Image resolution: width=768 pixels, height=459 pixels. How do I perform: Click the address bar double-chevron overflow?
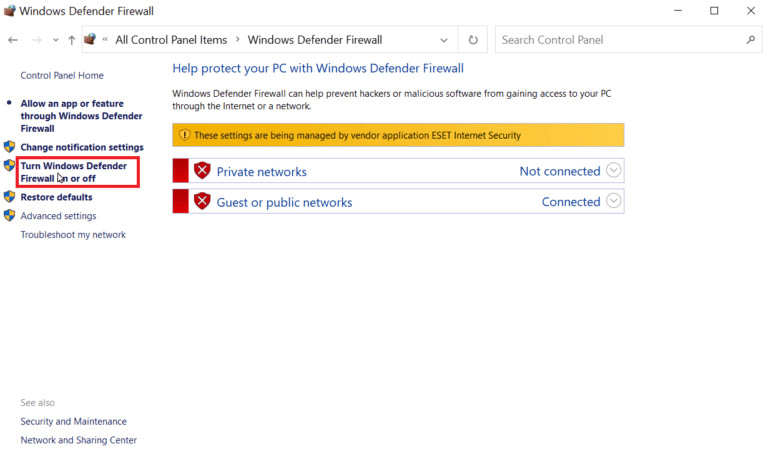pyautogui.click(x=105, y=40)
